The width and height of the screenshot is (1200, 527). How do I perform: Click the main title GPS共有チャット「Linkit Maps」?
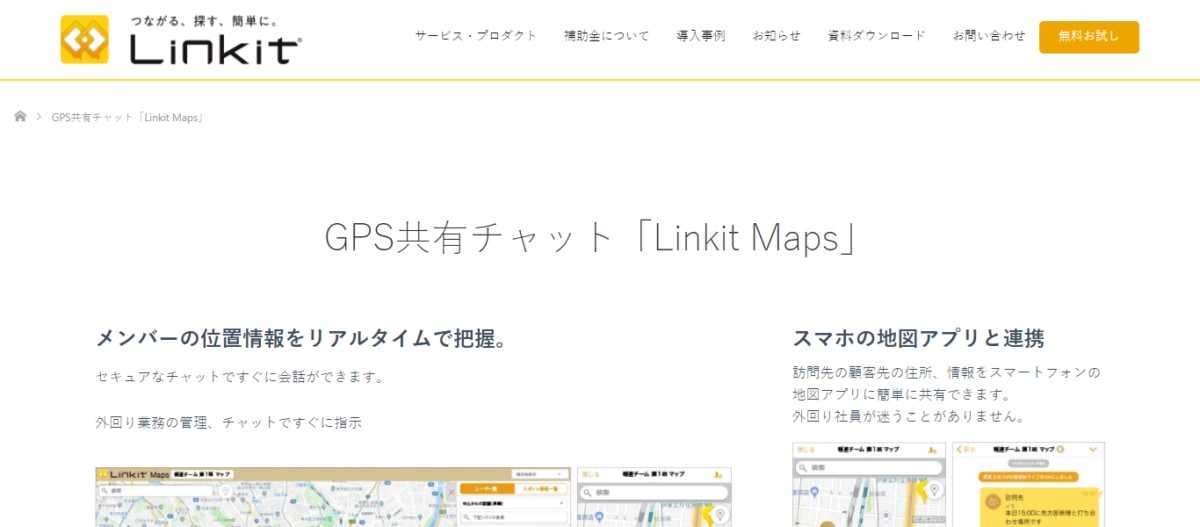(x=592, y=238)
